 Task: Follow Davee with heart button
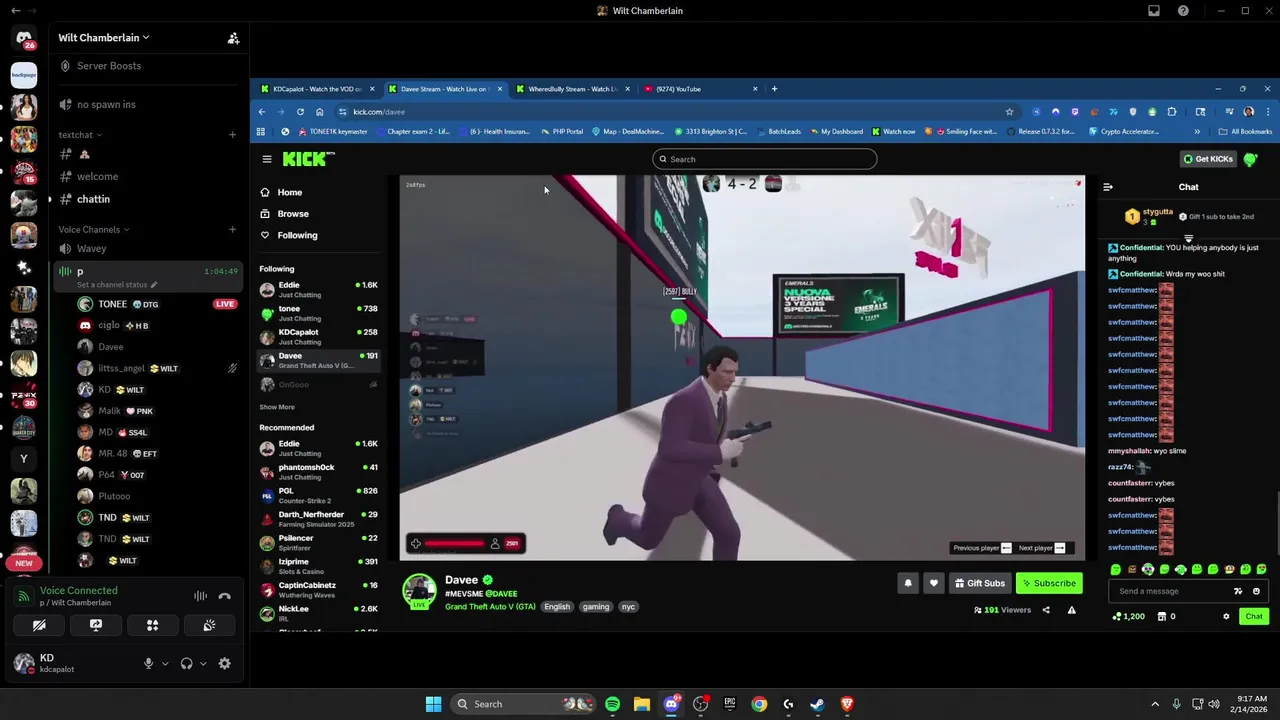[x=933, y=583]
